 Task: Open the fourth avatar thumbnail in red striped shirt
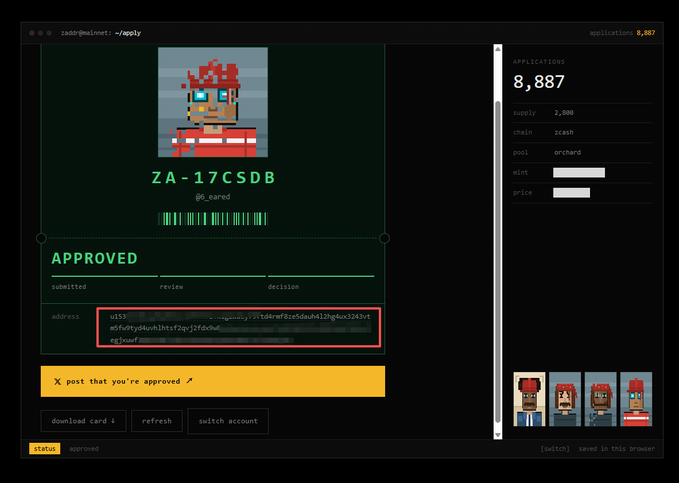click(x=636, y=399)
